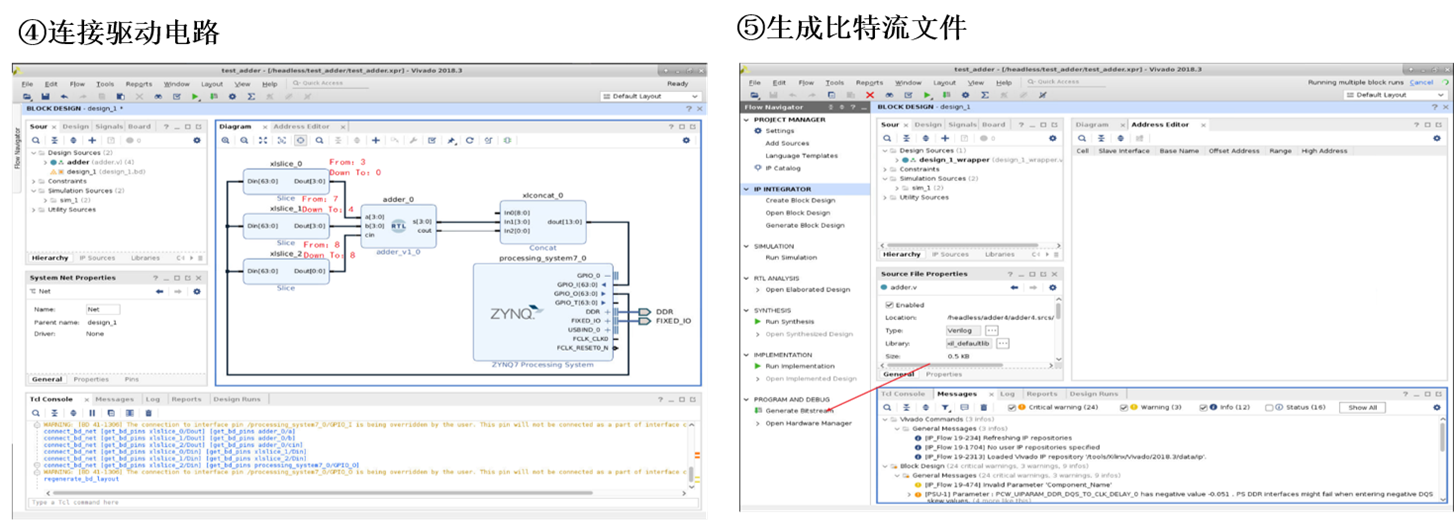Click Name field in System Net Properties
Viewport: 1454px width, 520px height.
click(103, 309)
